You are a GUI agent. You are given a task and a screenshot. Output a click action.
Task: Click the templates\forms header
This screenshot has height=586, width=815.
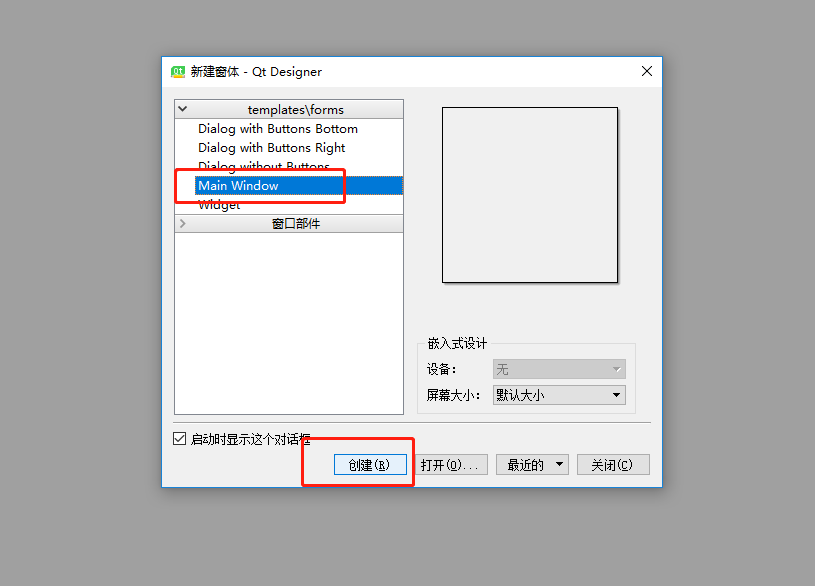295,110
